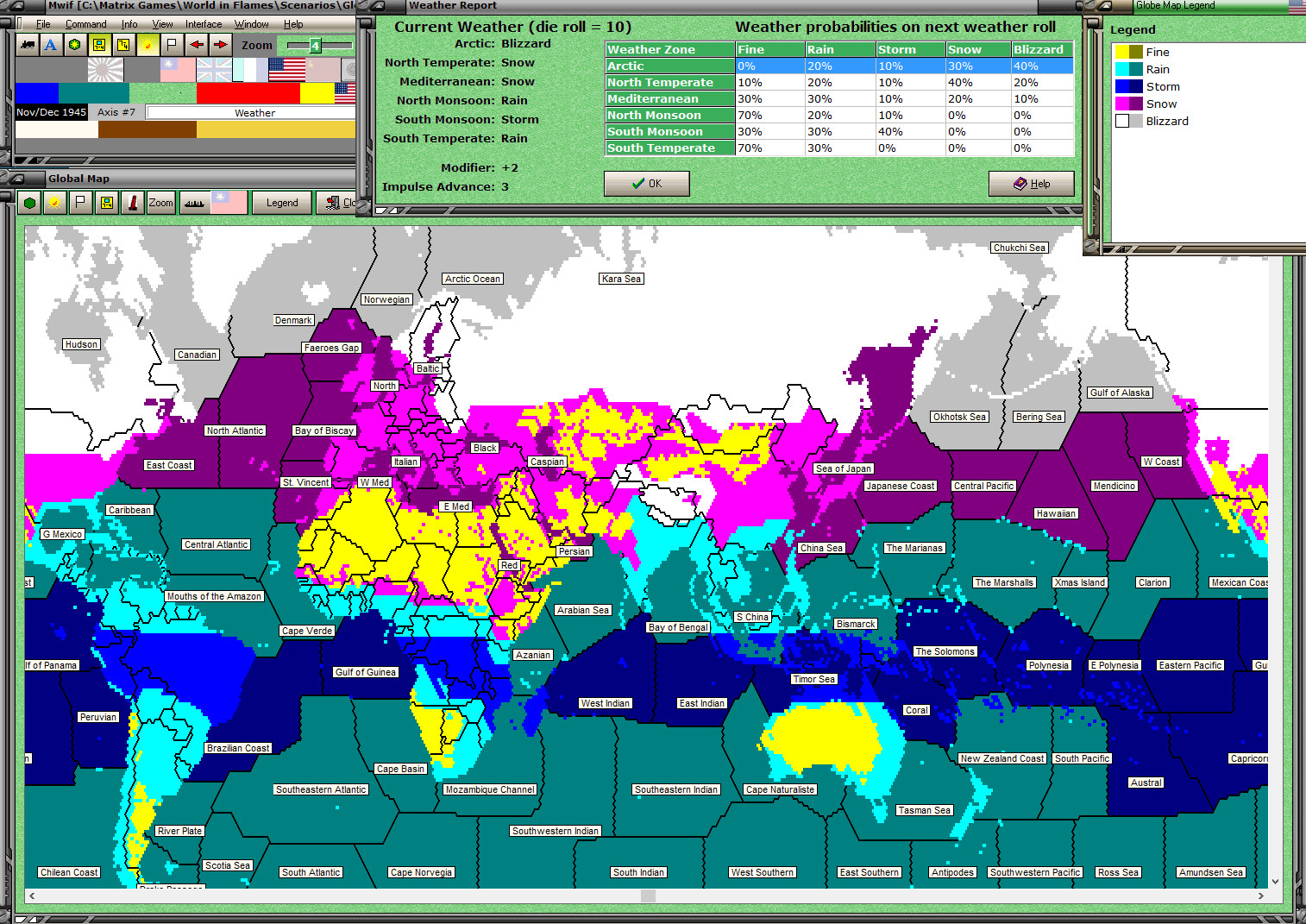Select the Chinese flag in the main flag row
Viewport: 1306px width, 924px height.
pos(178,70)
